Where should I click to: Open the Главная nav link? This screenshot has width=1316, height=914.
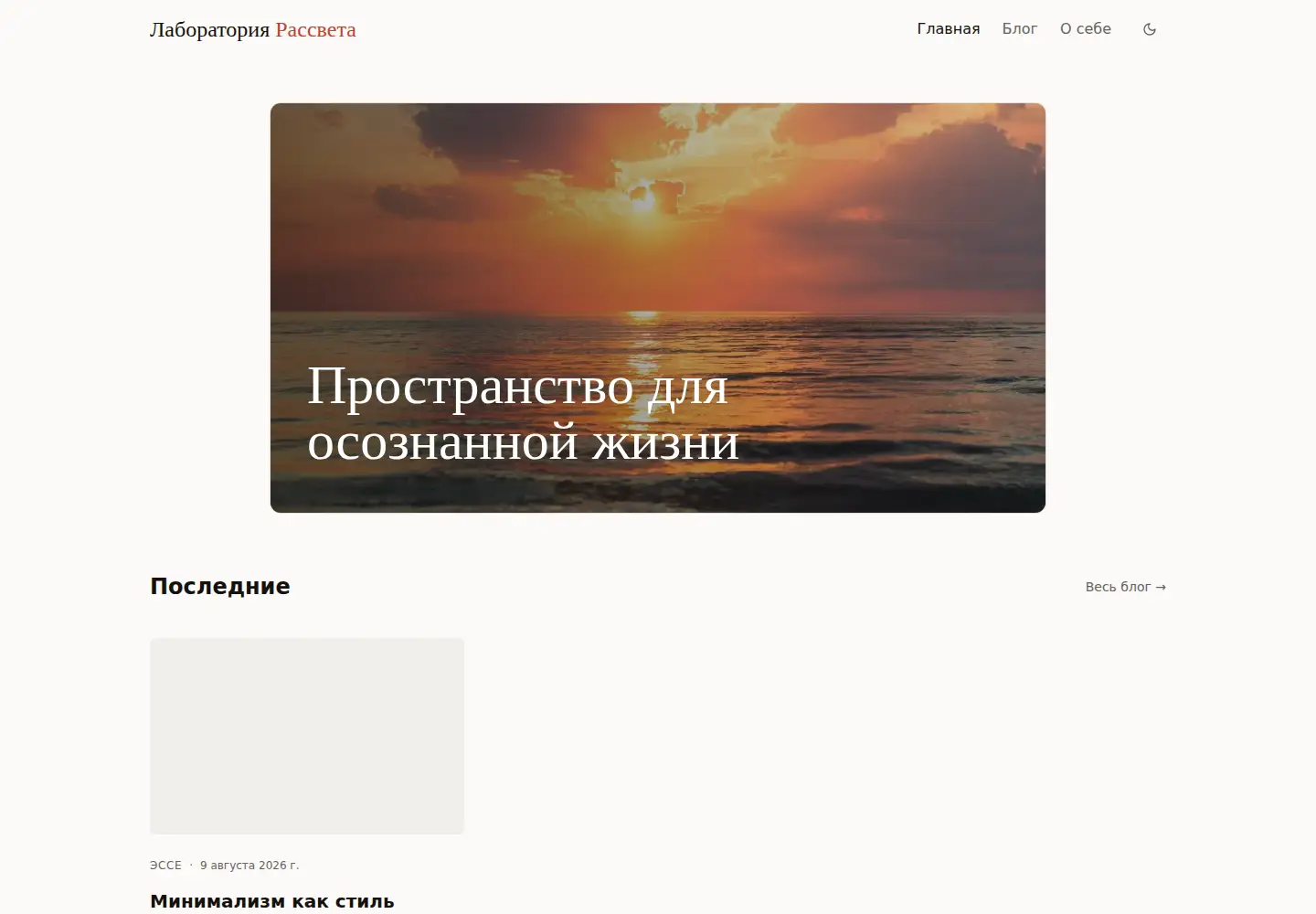[x=949, y=29]
